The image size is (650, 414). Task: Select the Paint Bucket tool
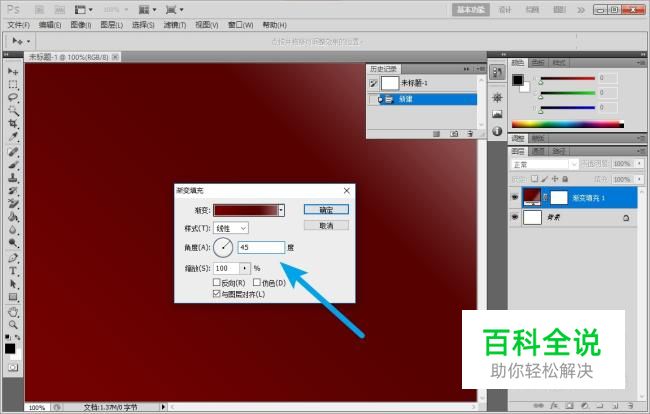(13, 217)
